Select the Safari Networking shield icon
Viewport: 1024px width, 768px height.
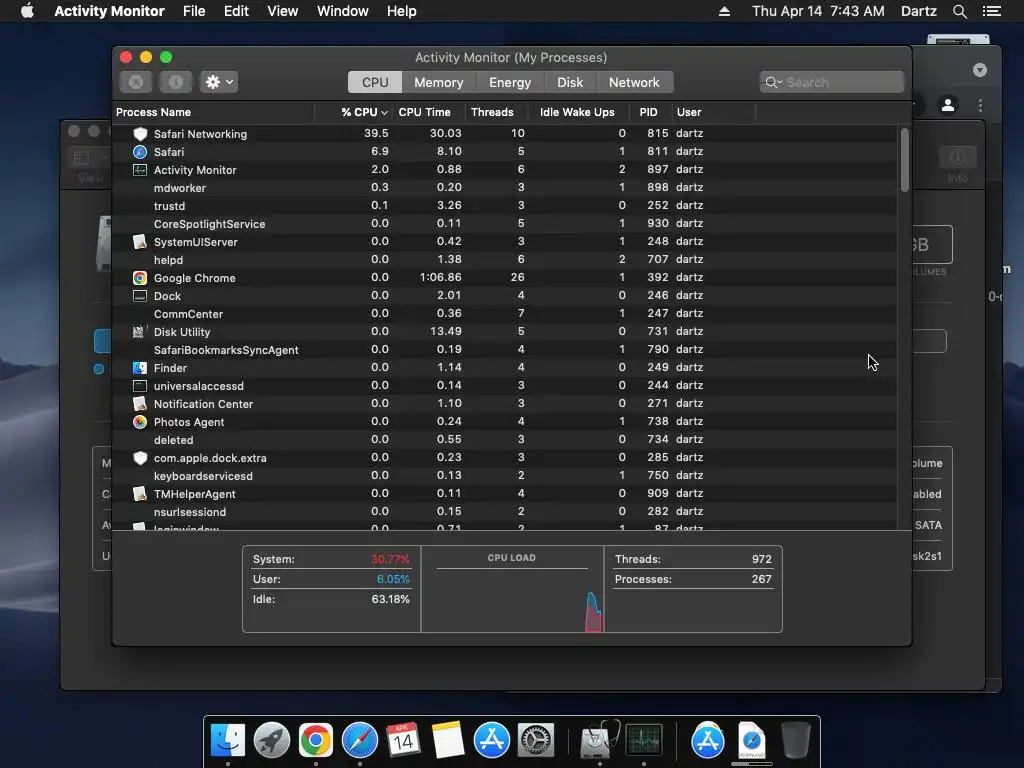pyautogui.click(x=140, y=134)
